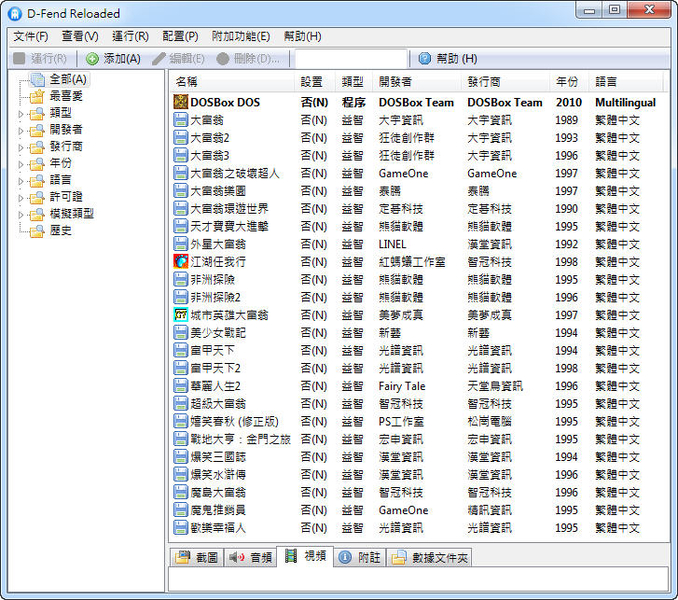678x600 pixels.
Task: Click the floppy icon beside 外星大富翁
Action: point(180,244)
